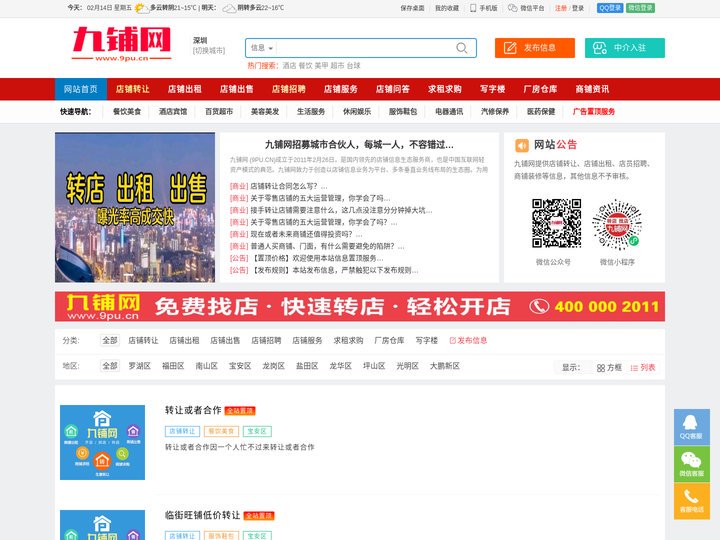Viewport: 720px width, 540px height.
Task: Open the 九铺网招募城市合伙人 headline
Action: pos(359,145)
